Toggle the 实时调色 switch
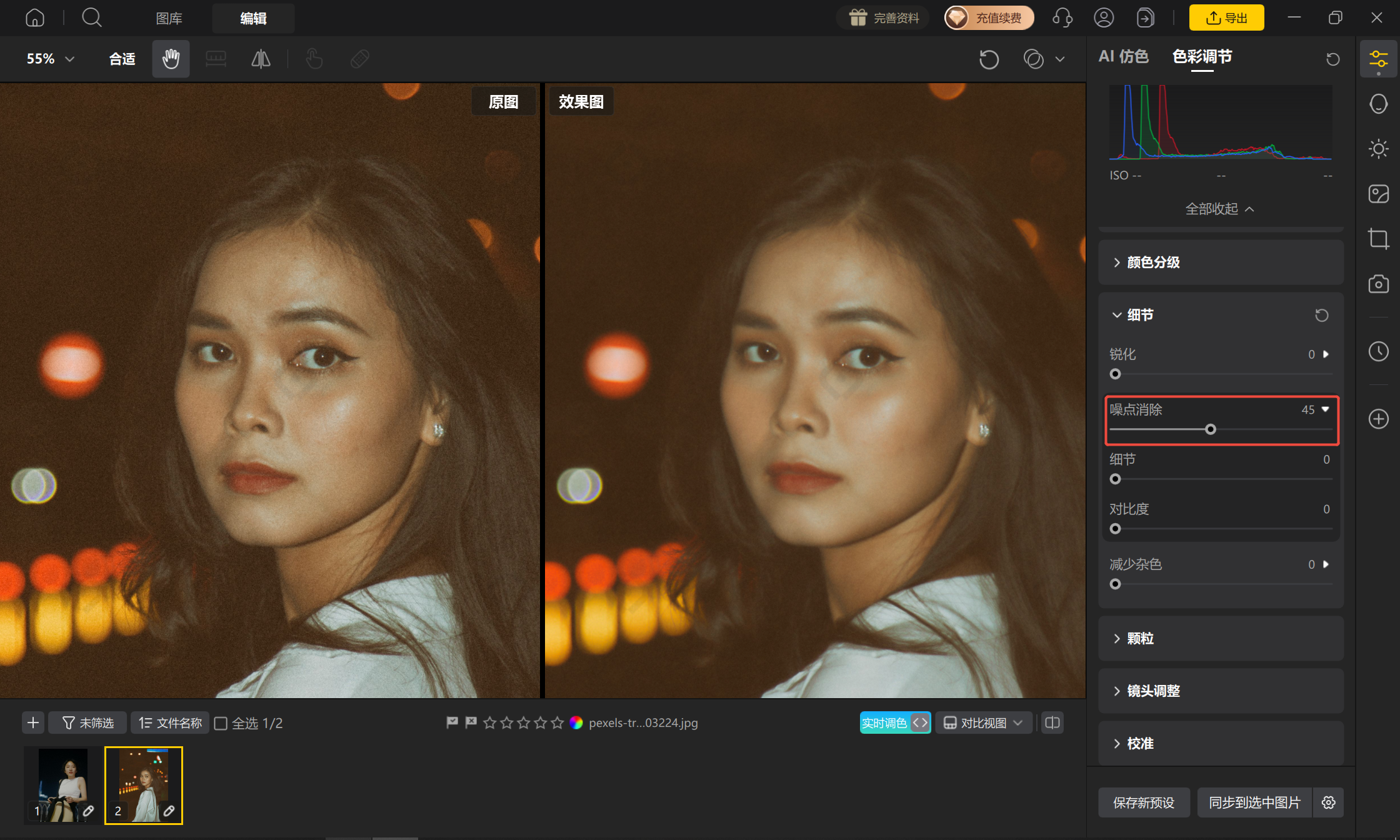Viewport: 1400px width, 840px height. [x=895, y=723]
